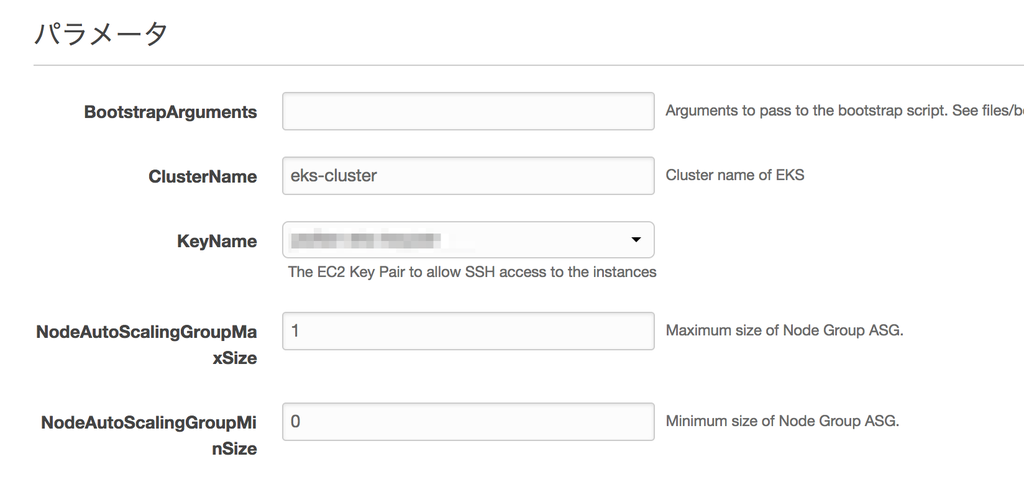
Task: Click the NodeAutoScalingGroupMinSize label
Action: (149, 436)
